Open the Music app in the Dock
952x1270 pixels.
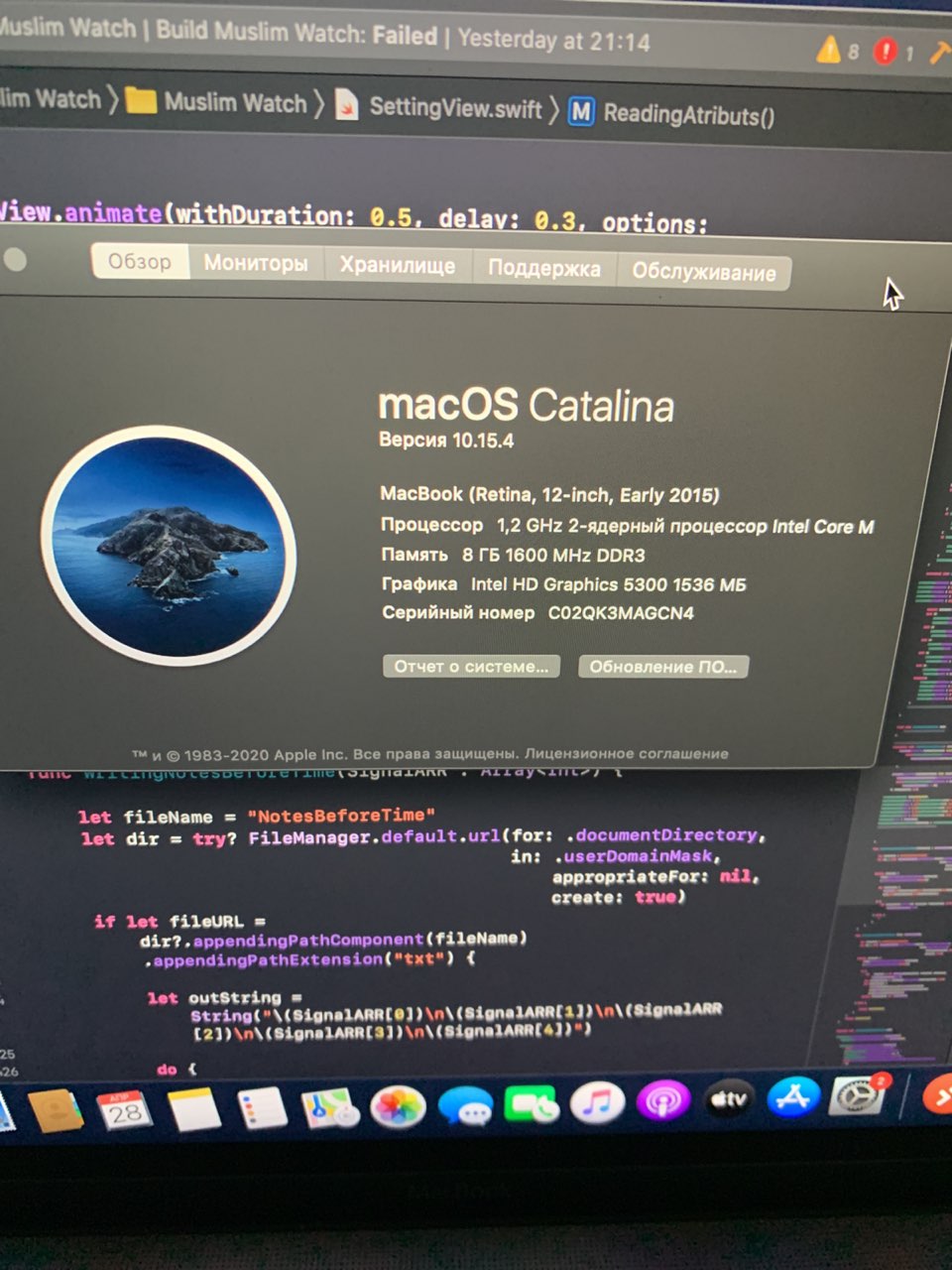597,1102
